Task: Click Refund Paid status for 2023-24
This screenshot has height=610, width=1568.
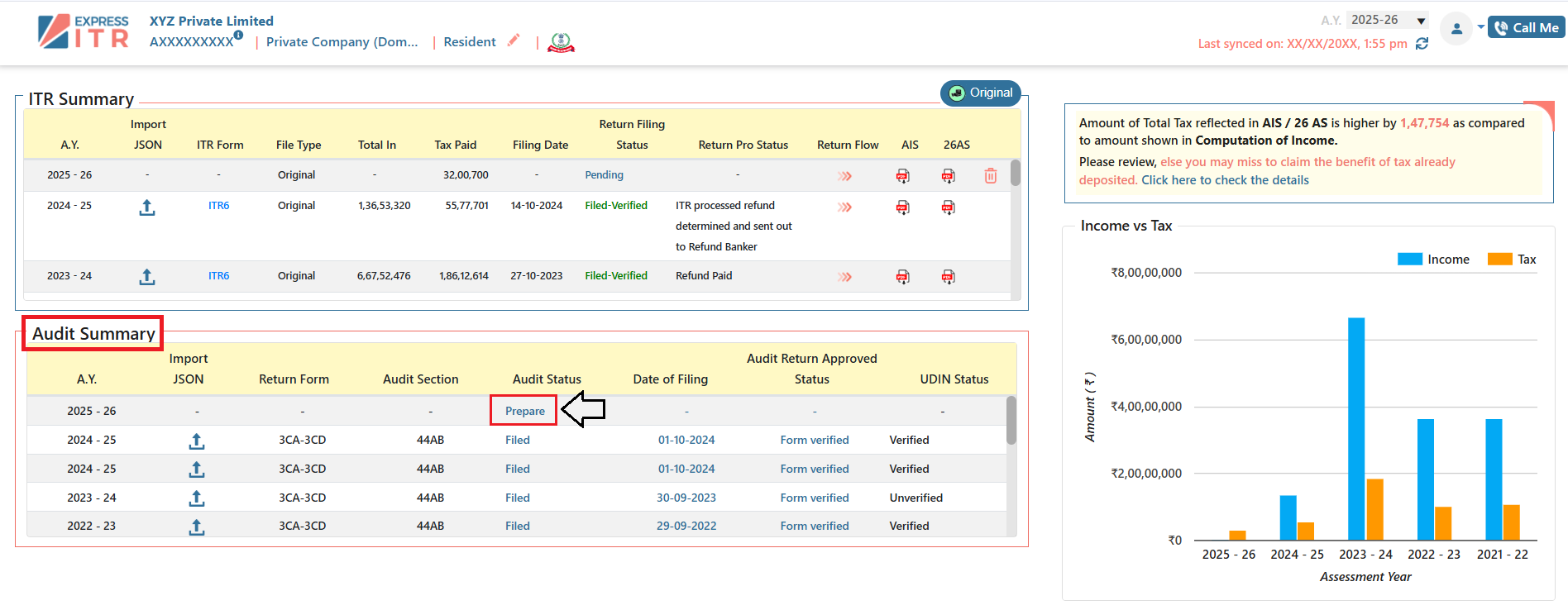Action: [704, 276]
